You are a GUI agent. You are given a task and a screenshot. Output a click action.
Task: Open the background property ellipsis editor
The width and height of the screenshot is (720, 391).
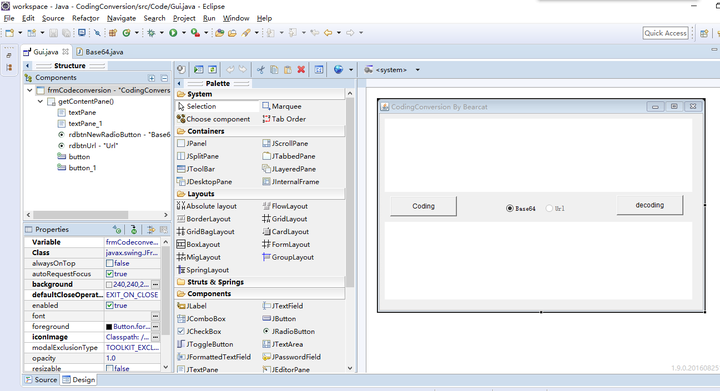pyautogui.click(x=155, y=285)
